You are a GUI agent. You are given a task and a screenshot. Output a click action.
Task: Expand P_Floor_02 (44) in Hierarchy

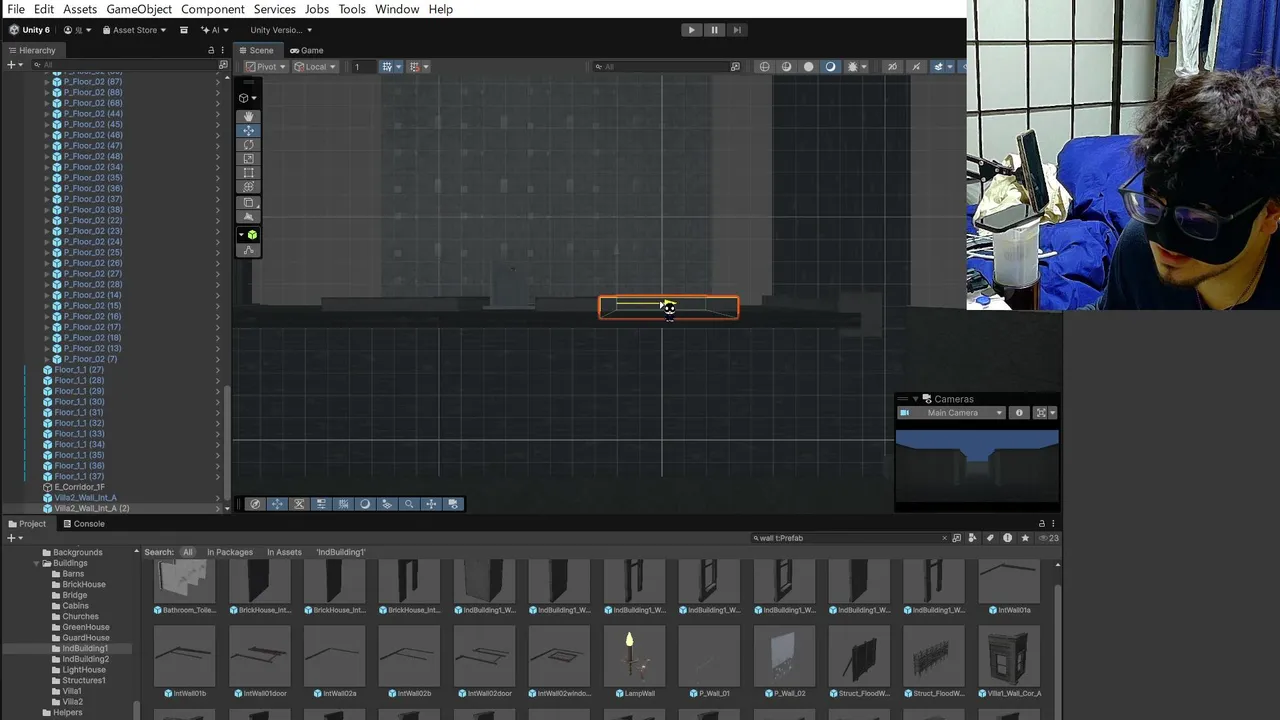pyautogui.click(x=46, y=114)
